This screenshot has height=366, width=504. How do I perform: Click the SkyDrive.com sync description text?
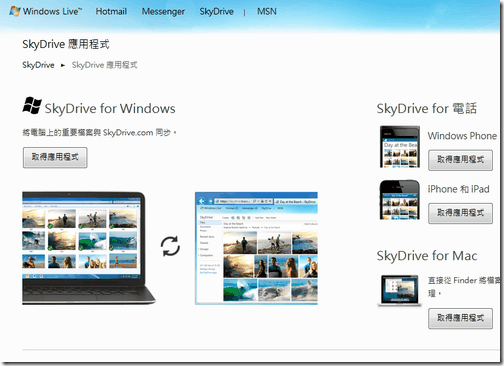point(99,133)
